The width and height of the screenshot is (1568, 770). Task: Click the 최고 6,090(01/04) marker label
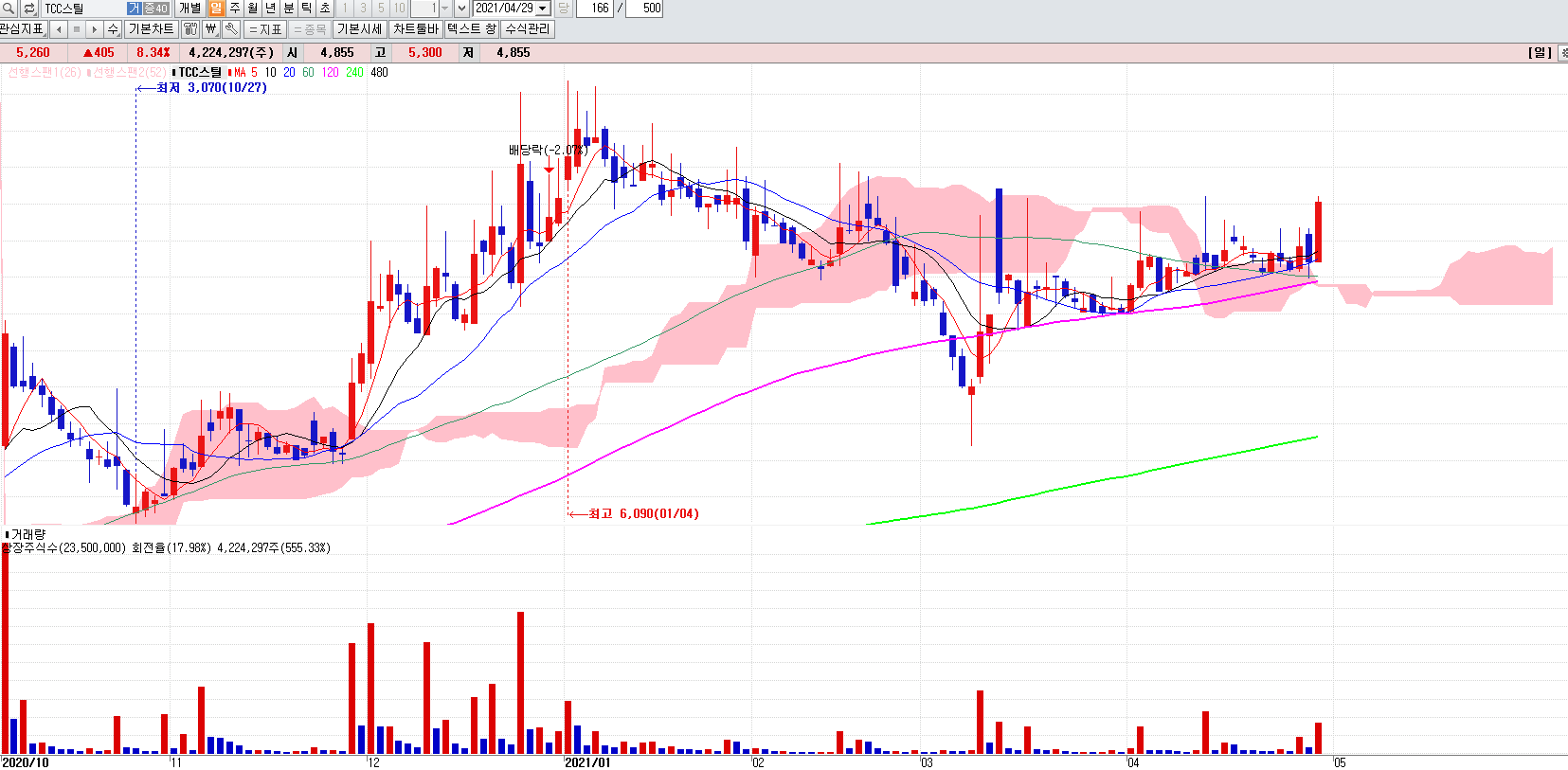coord(643,514)
